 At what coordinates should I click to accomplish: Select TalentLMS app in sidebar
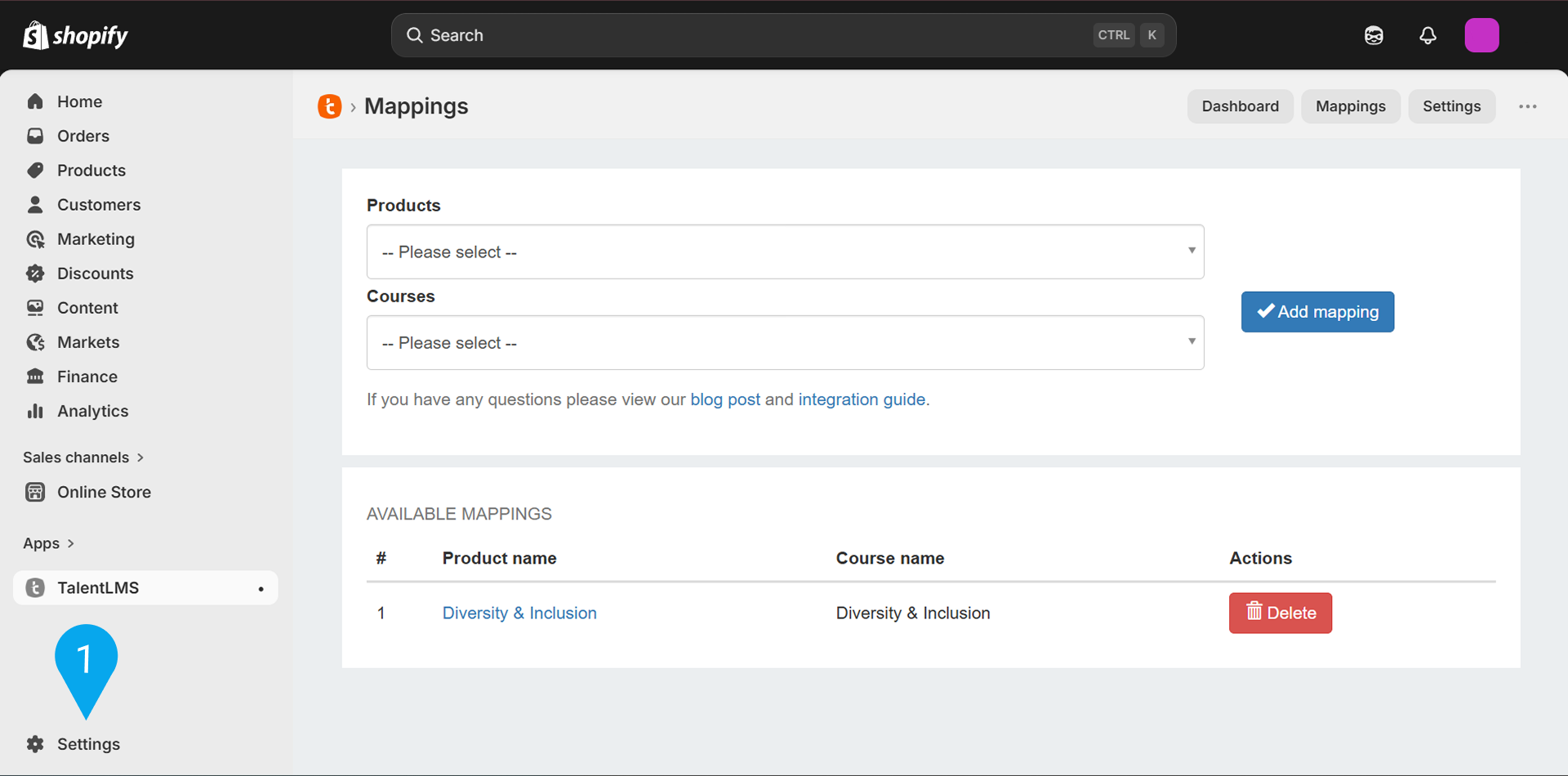click(145, 587)
